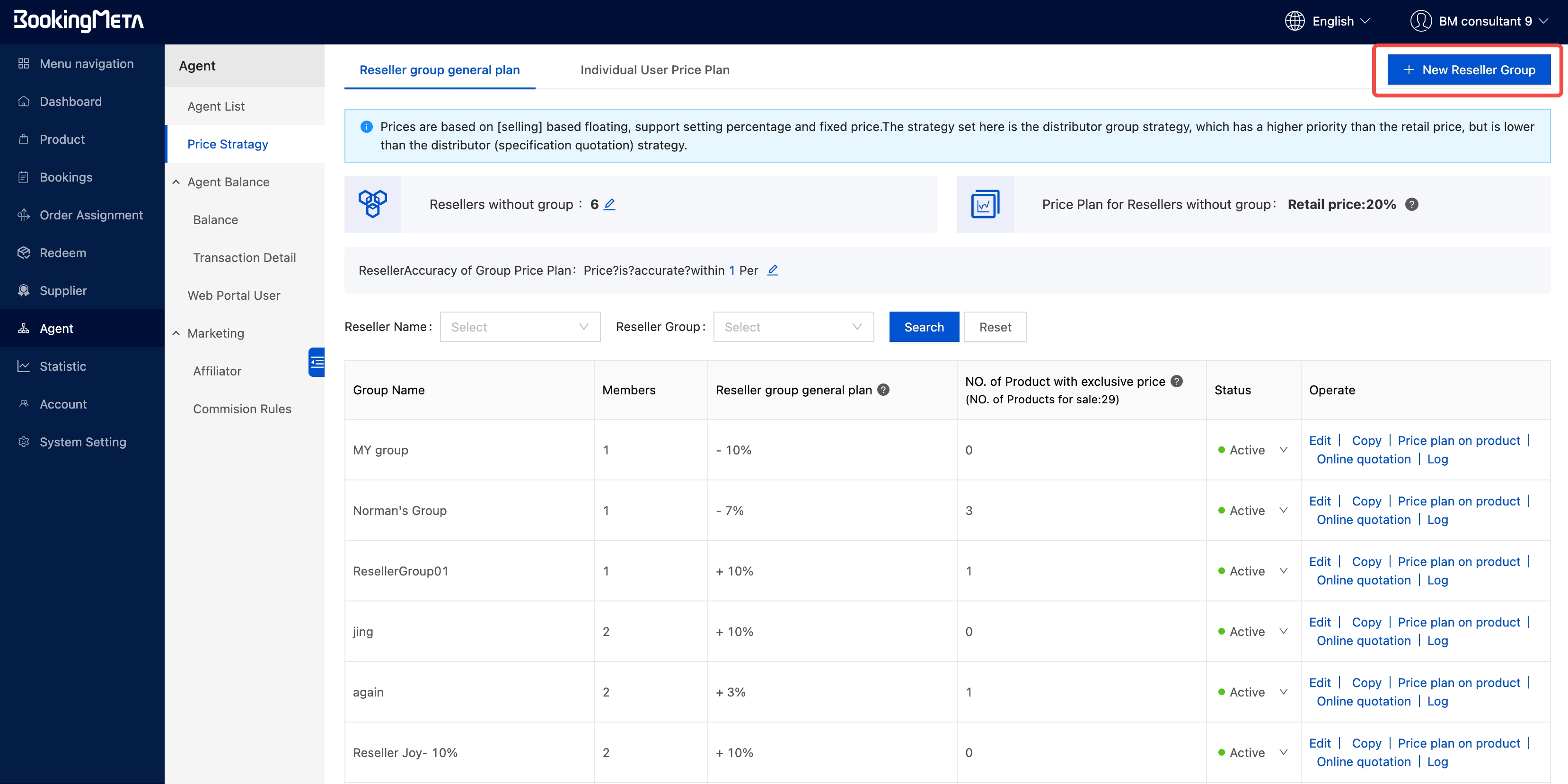1568x784 pixels.
Task: Click help icon in Reseller group general plan header
Action: [883, 390]
